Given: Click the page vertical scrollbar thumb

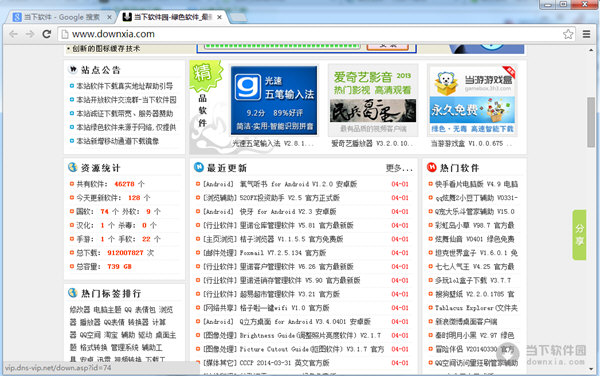Looking at the screenshot, I should coord(591,122).
